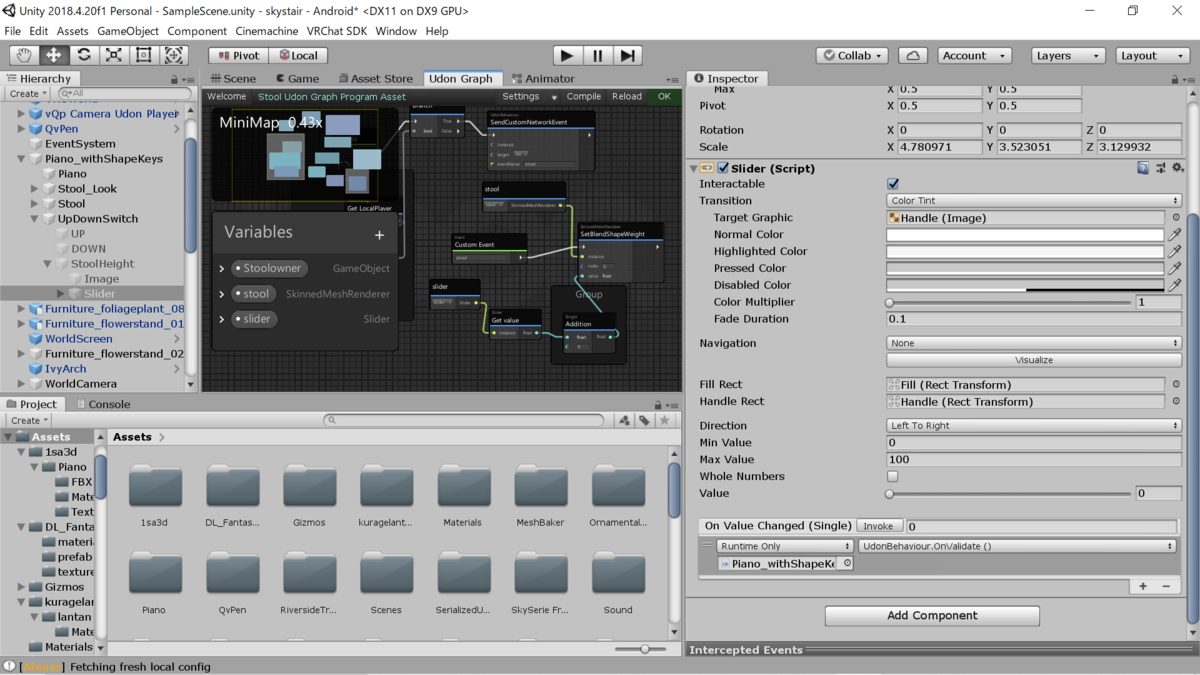Expand the Stoolowner variable

pyautogui.click(x=222, y=269)
